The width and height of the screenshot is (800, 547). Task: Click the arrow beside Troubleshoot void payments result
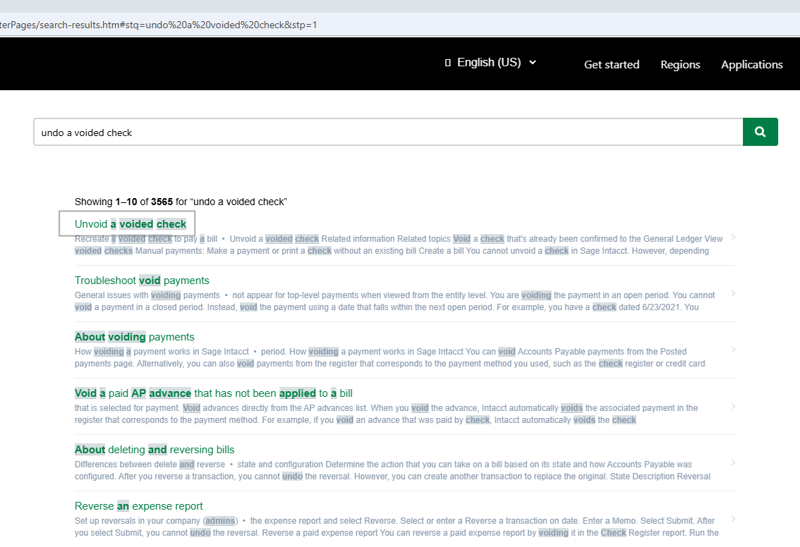[733, 294]
